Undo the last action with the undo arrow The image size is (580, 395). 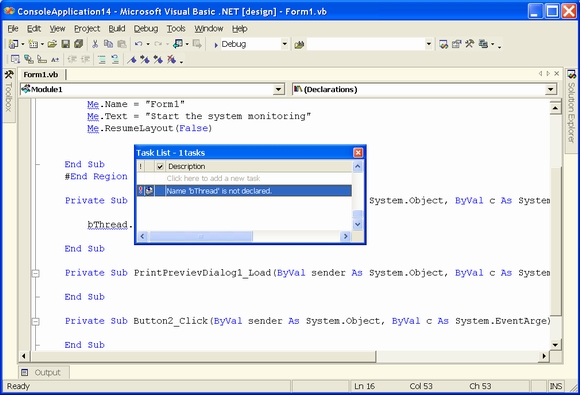[x=138, y=44]
